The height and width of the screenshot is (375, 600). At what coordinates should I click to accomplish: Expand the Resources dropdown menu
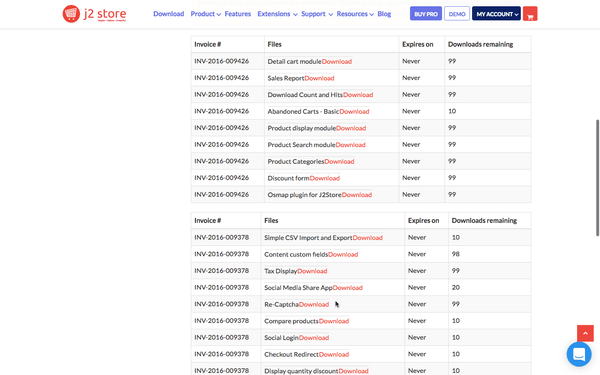click(x=355, y=14)
